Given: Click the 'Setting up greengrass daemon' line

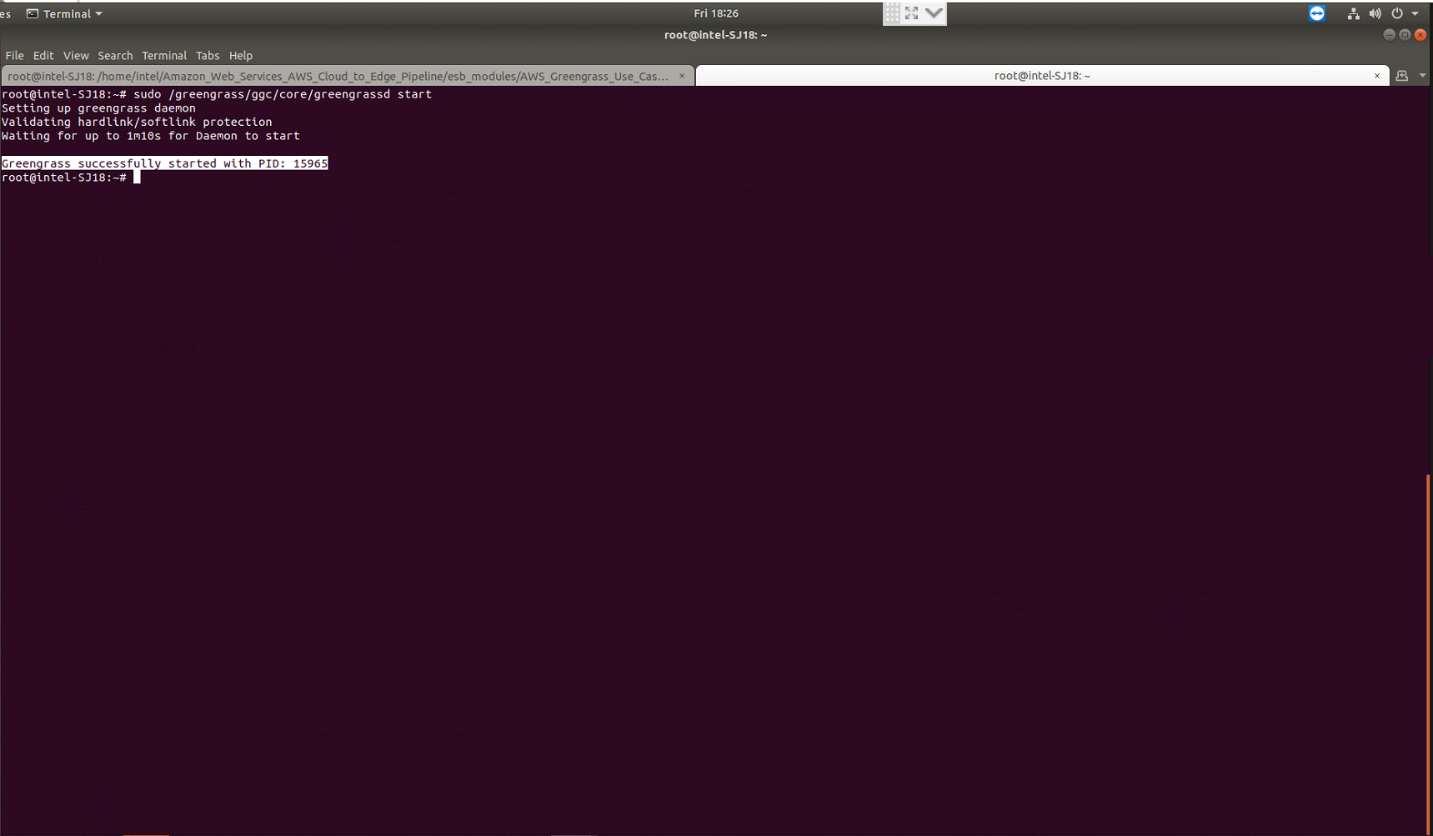Looking at the screenshot, I should pos(99,108).
